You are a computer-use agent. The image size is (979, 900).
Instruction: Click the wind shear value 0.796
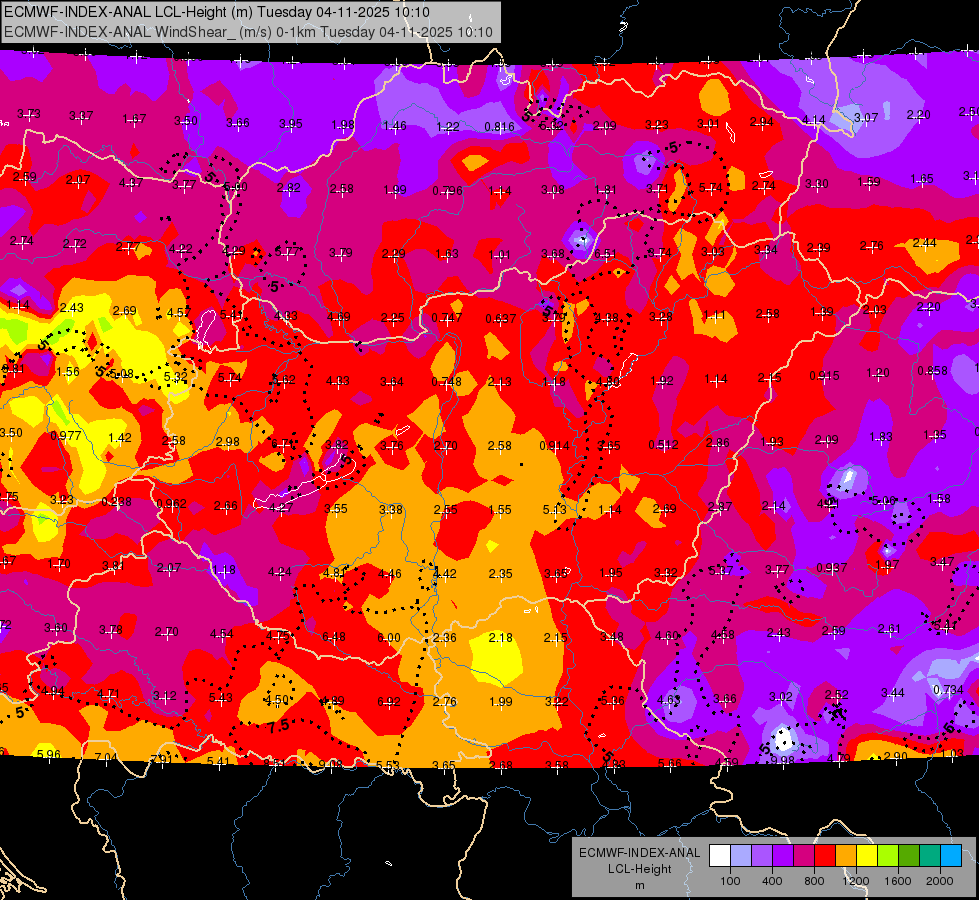pyautogui.click(x=448, y=190)
